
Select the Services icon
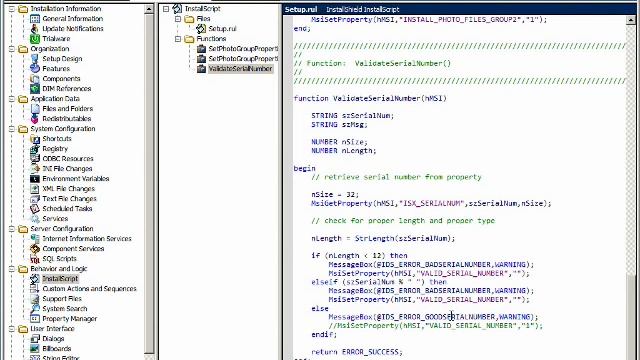(35, 218)
